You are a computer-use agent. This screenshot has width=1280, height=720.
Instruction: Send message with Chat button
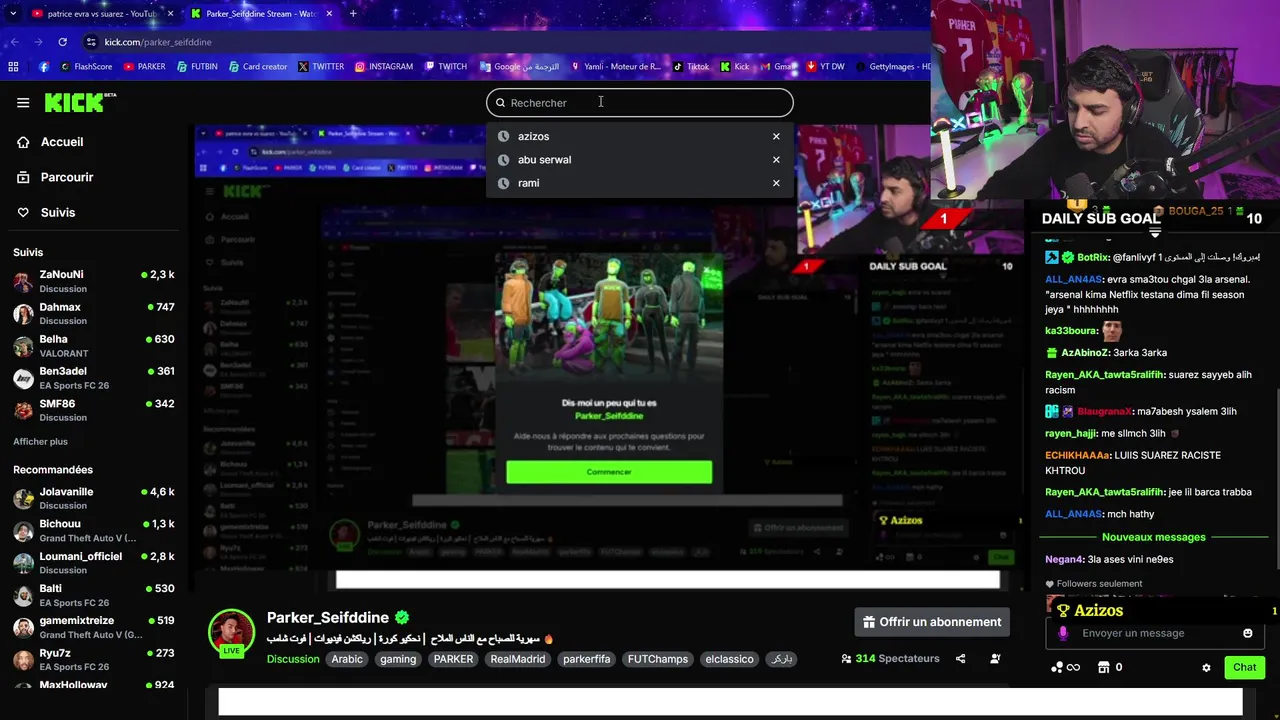(1244, 667)
